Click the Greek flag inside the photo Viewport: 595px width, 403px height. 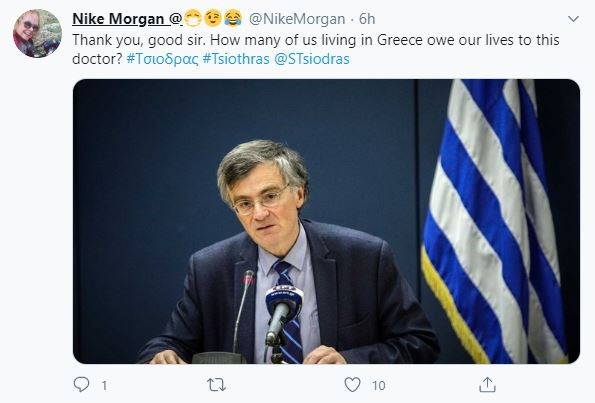[495, 221]
